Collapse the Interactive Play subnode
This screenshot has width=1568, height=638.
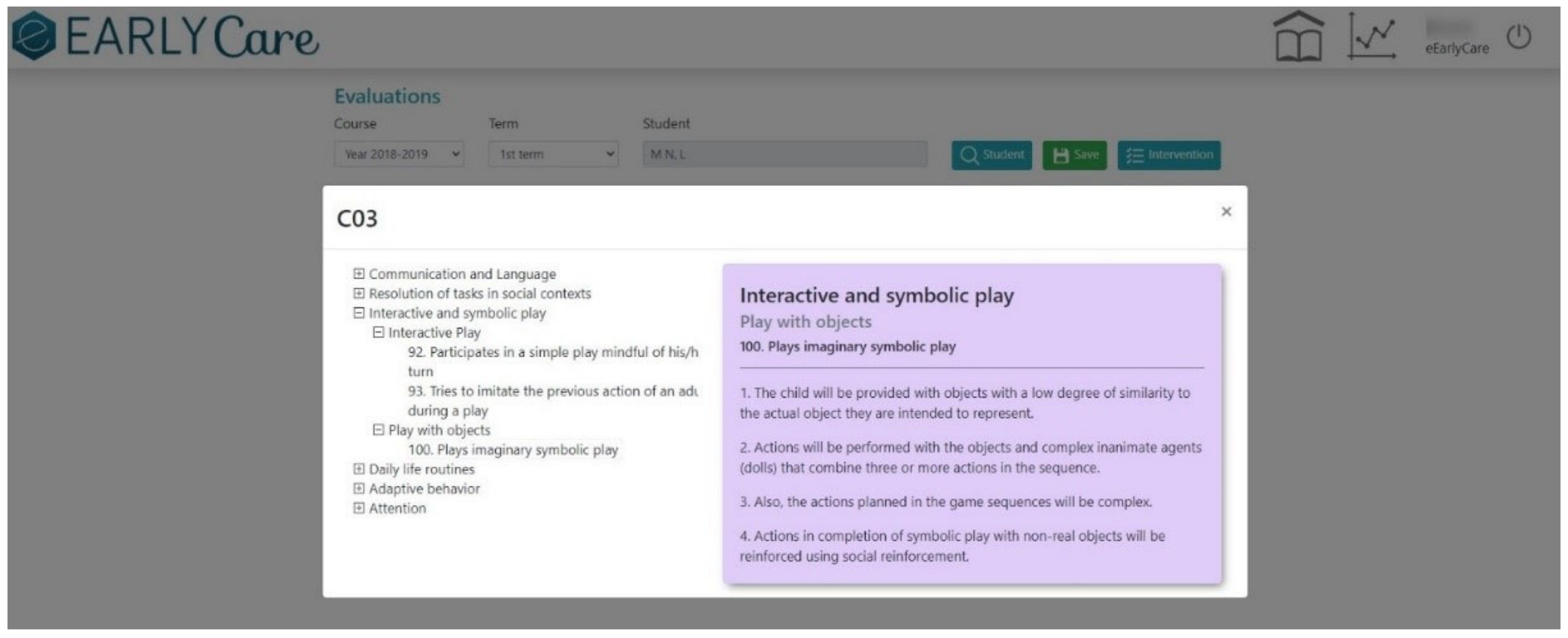[379, 332]
